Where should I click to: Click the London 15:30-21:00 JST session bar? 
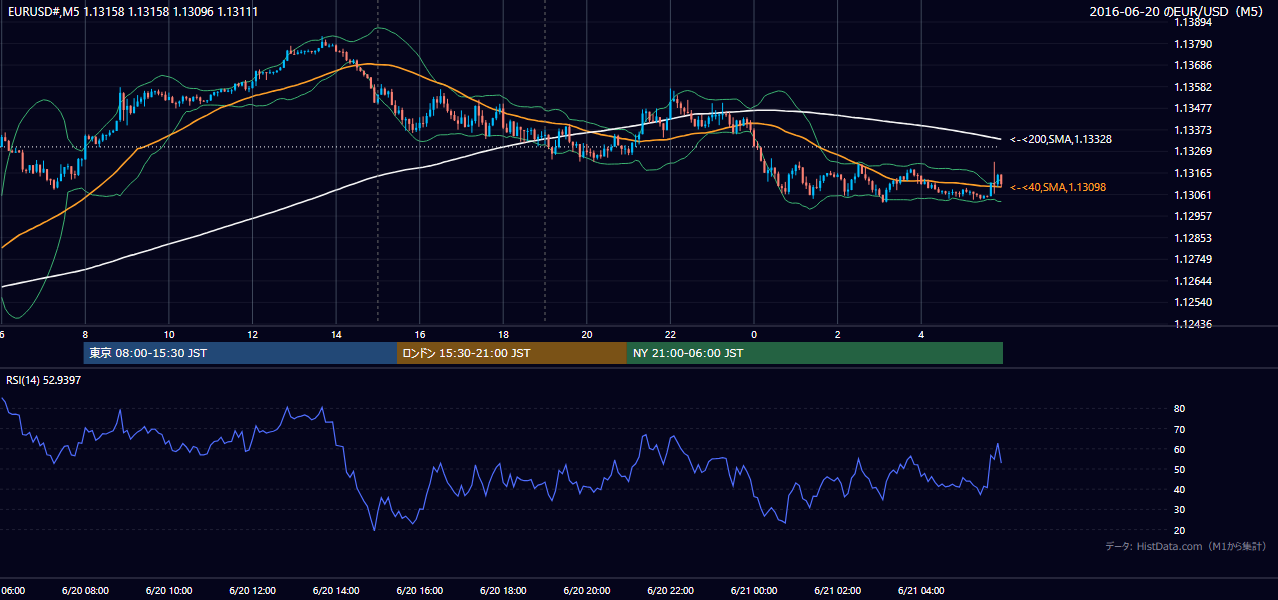coord(512,353)
